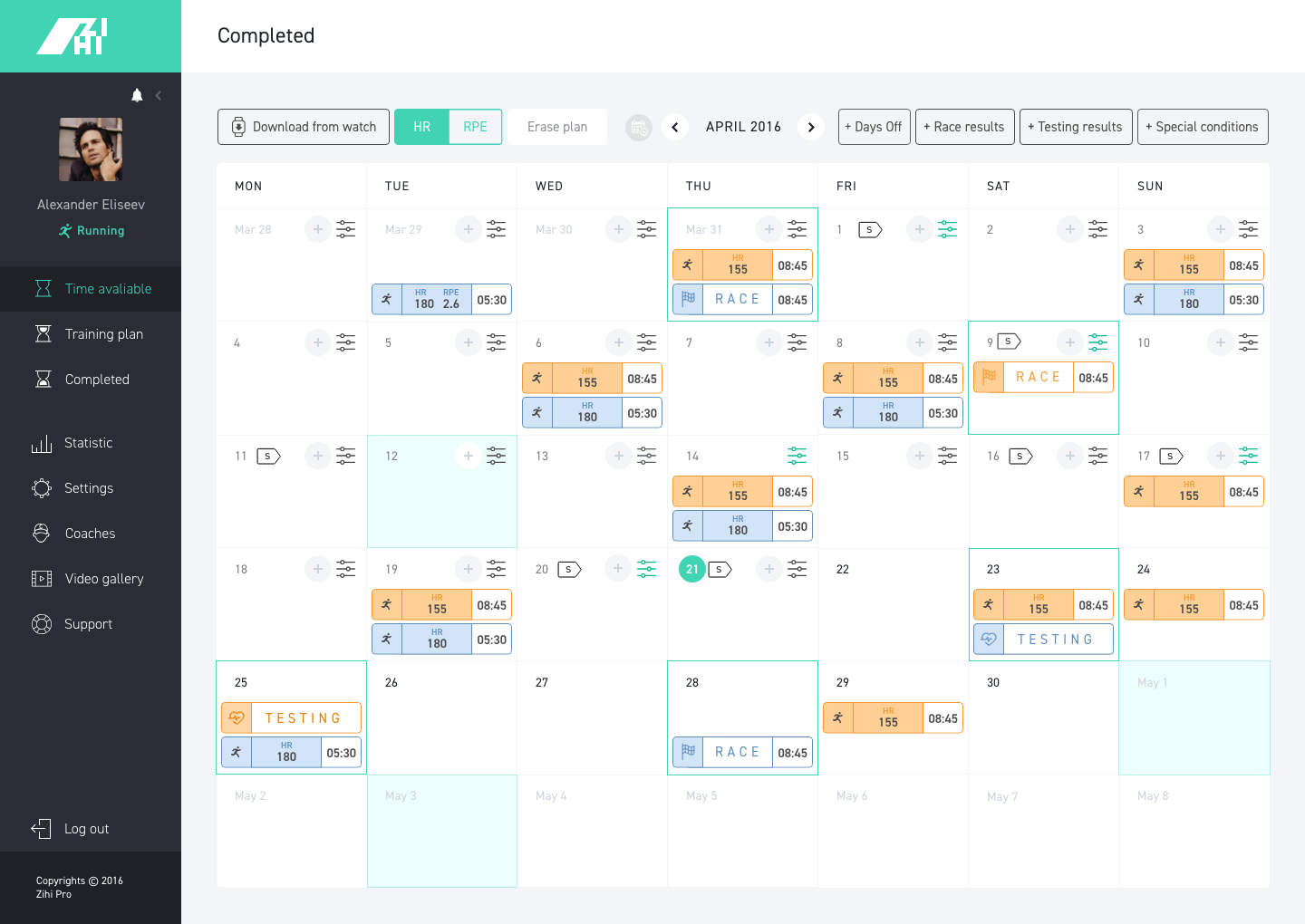Go to previous month arrow
Screen dimensions: 1305x924
pos(675,128)
